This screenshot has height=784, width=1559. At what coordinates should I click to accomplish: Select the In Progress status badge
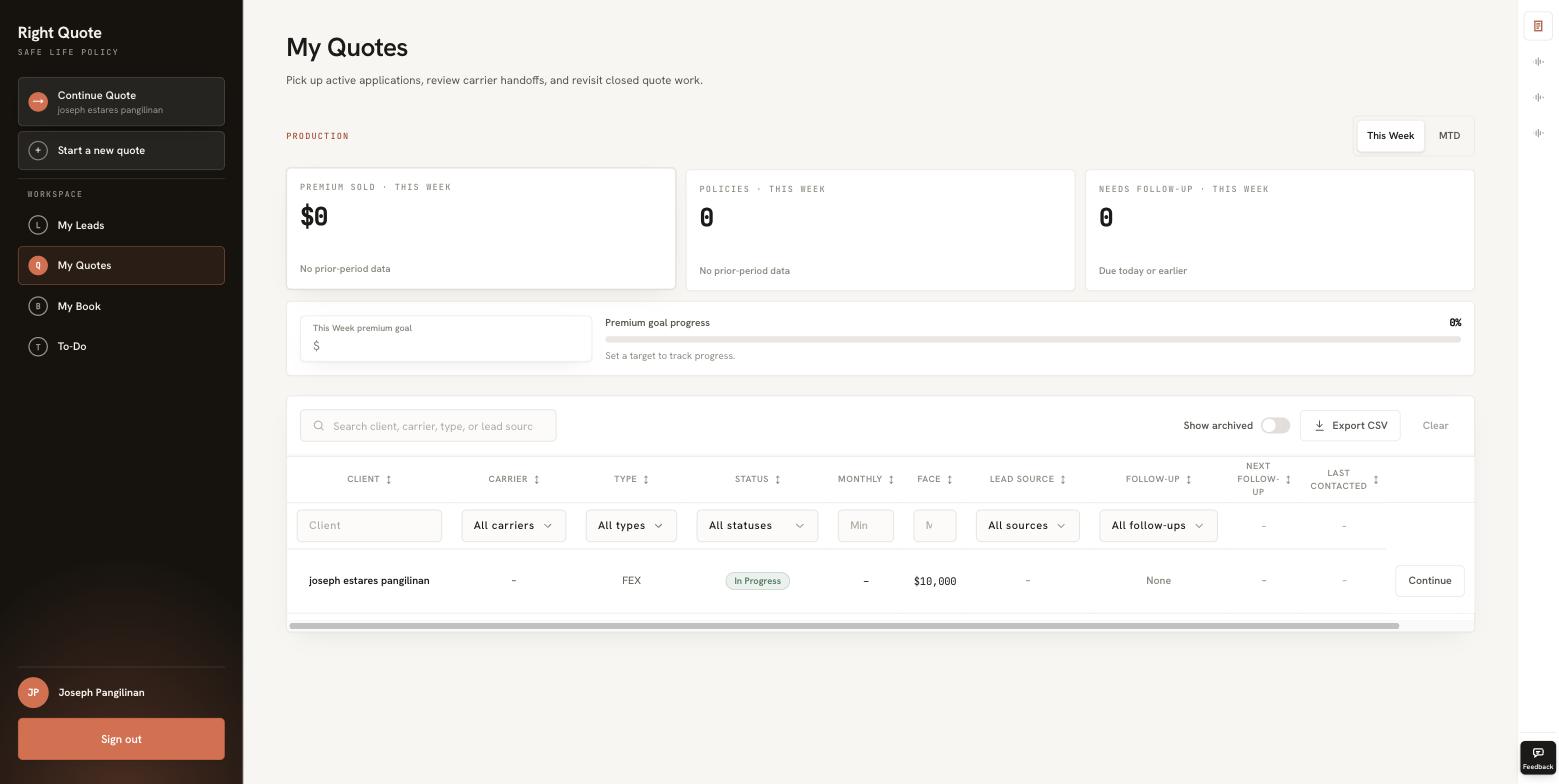pyautogui.click(x=758, y=581)
